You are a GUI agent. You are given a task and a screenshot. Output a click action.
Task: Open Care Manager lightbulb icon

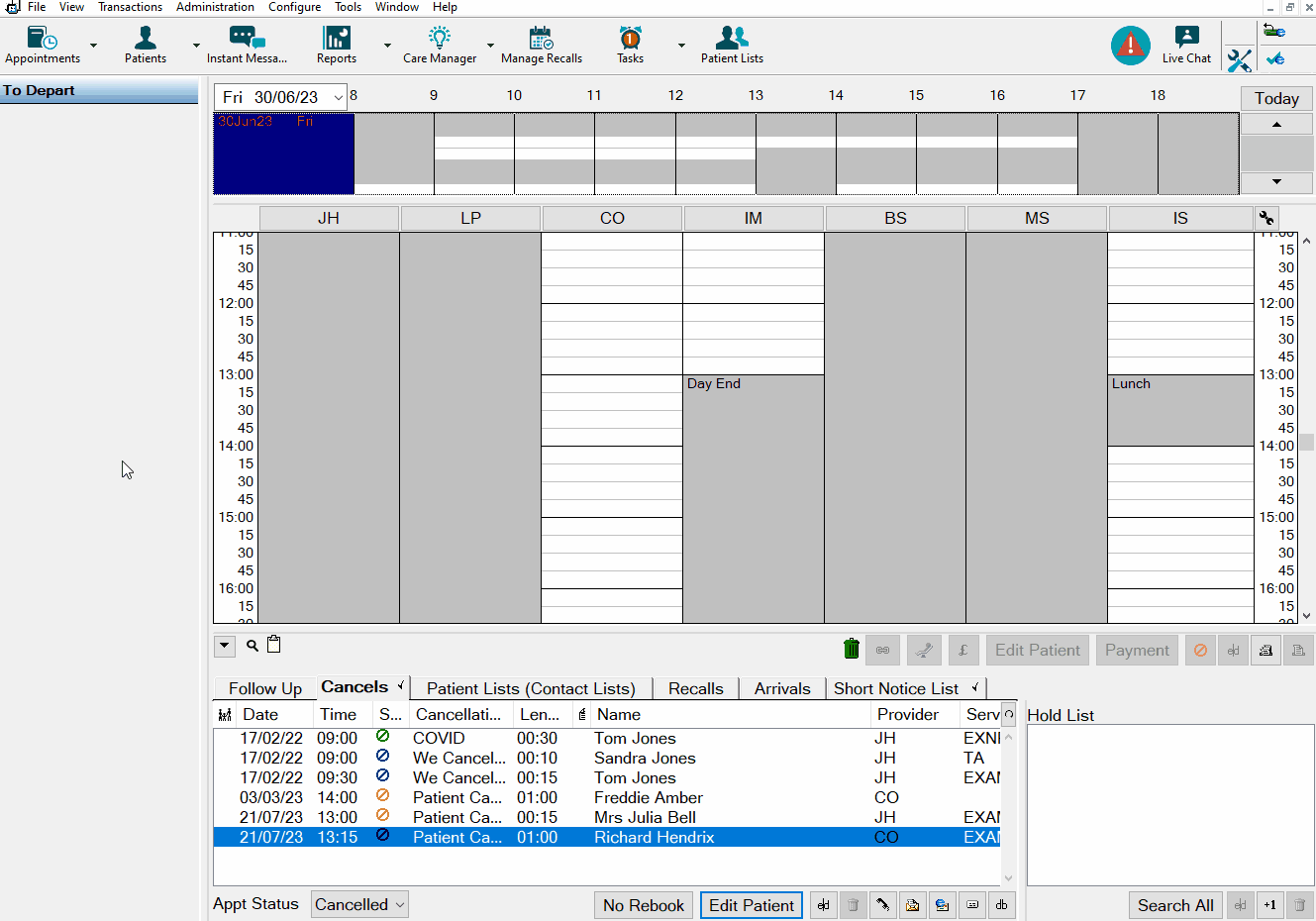440,46
